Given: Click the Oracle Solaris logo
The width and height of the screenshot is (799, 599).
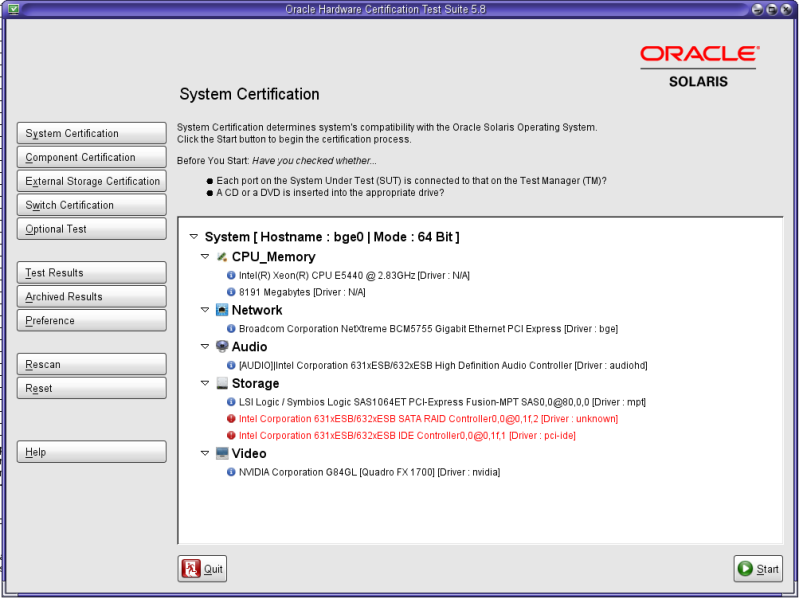Looking at the screenshot, I should (699, 67).
